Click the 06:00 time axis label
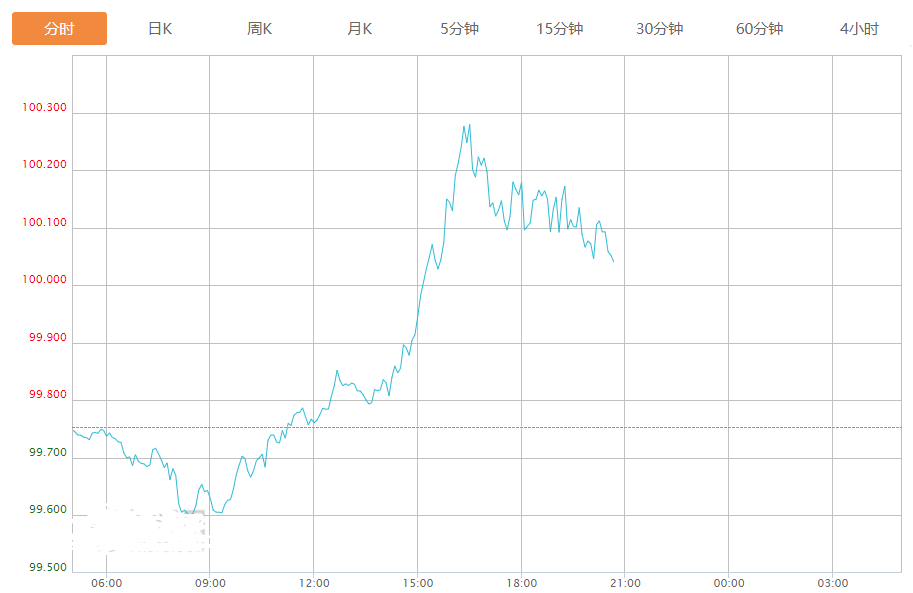The width and height of the screenshot is (913, 593). point(107,583)
